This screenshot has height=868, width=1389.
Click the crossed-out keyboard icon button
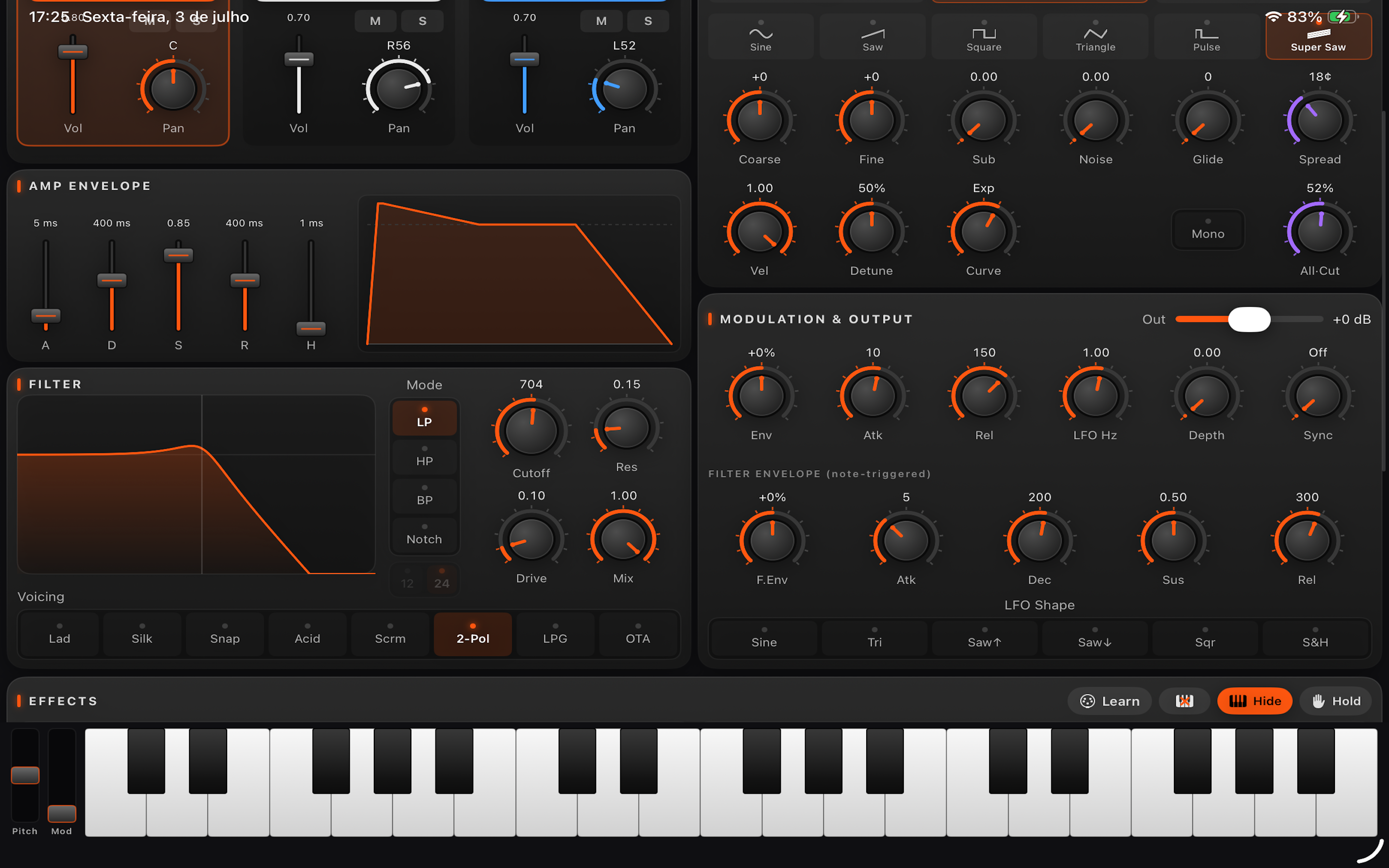point(1184,701)
